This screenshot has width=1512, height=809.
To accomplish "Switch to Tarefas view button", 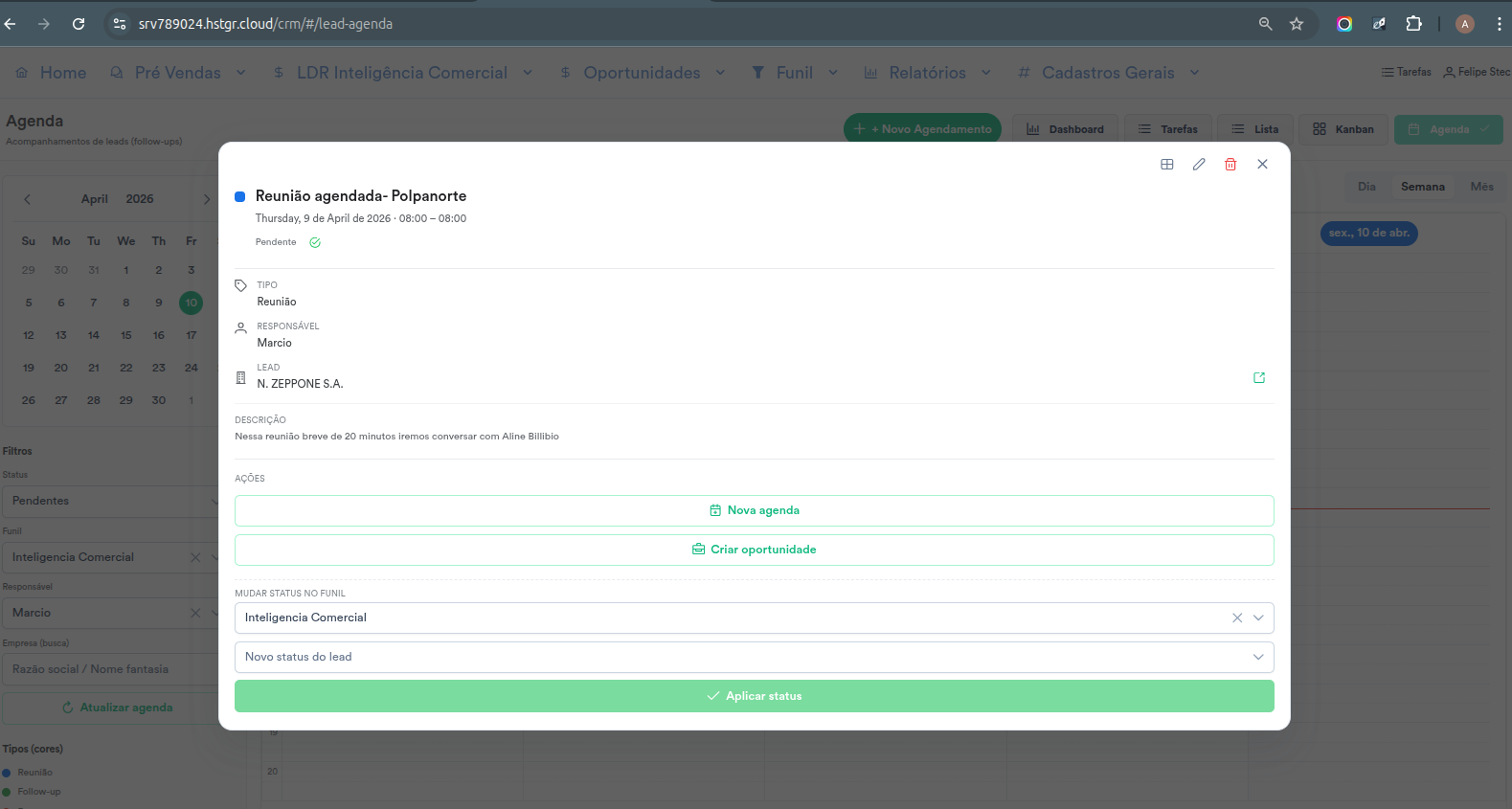I will [1168, 129].
